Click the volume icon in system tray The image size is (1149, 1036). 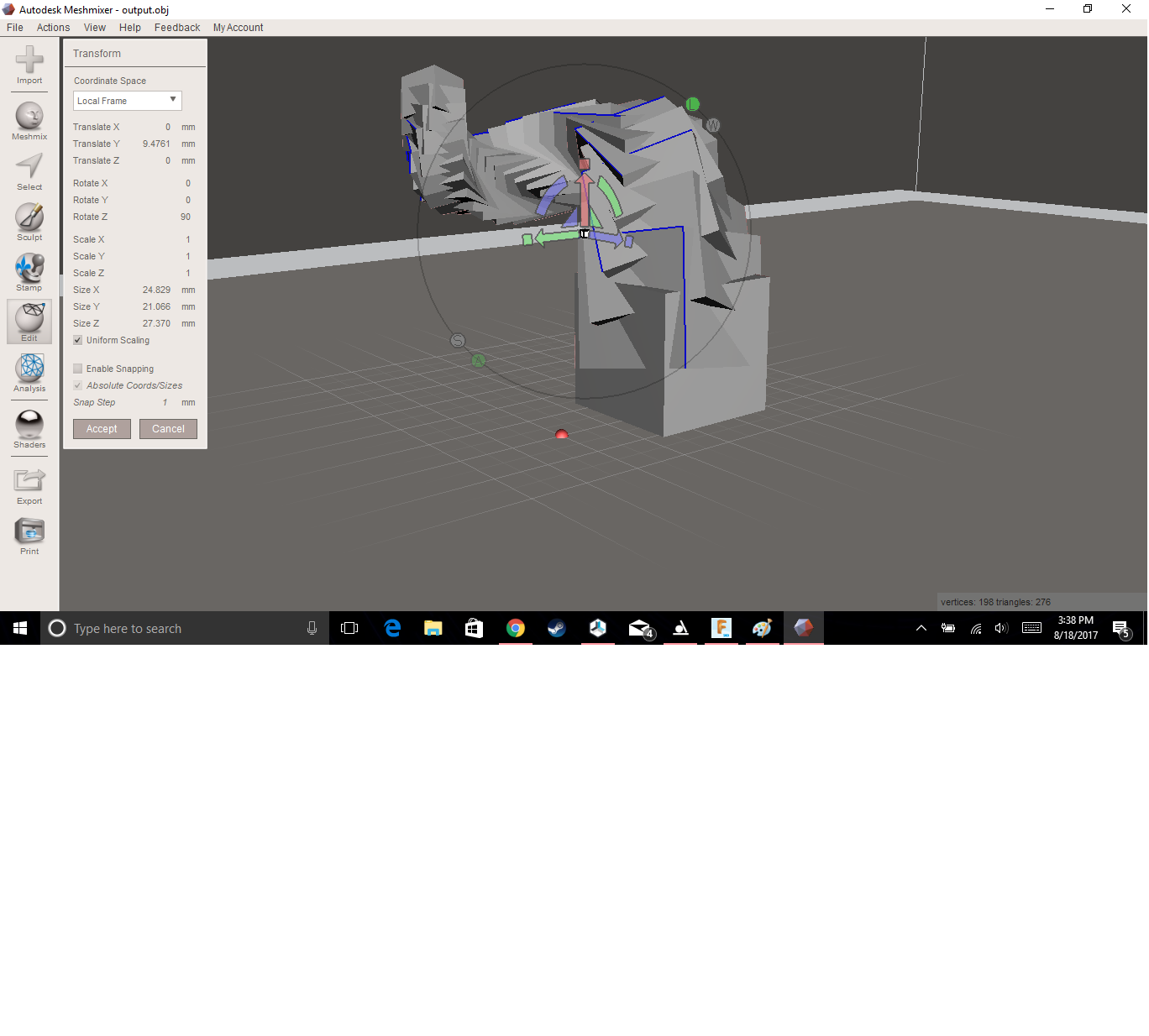tap(1000, 628)
